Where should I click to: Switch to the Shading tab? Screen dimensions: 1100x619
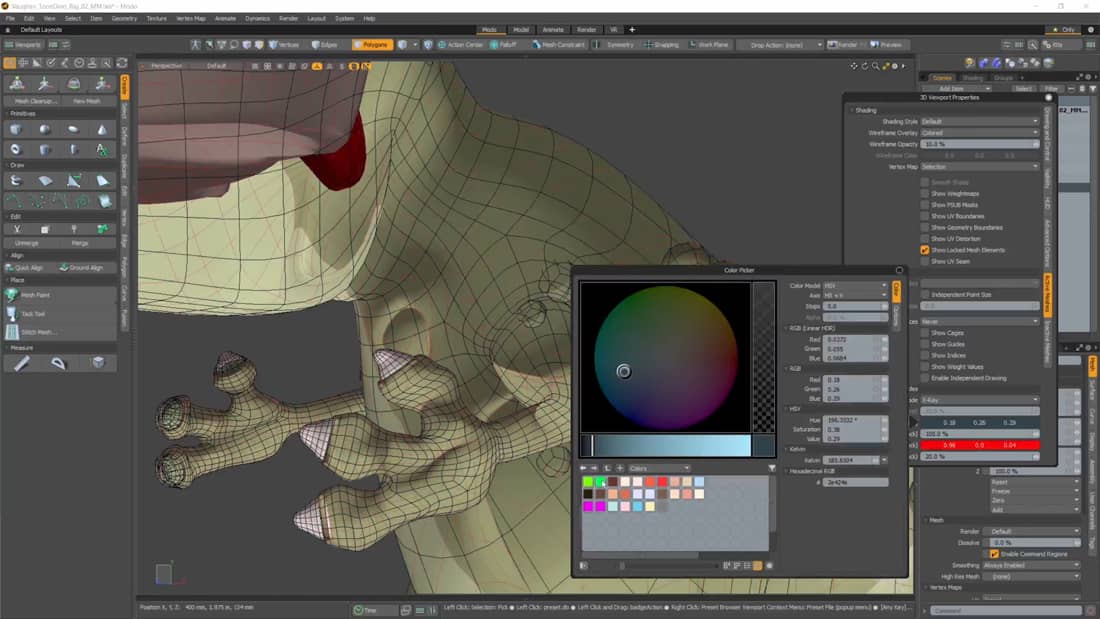click(x=972, y=77)
